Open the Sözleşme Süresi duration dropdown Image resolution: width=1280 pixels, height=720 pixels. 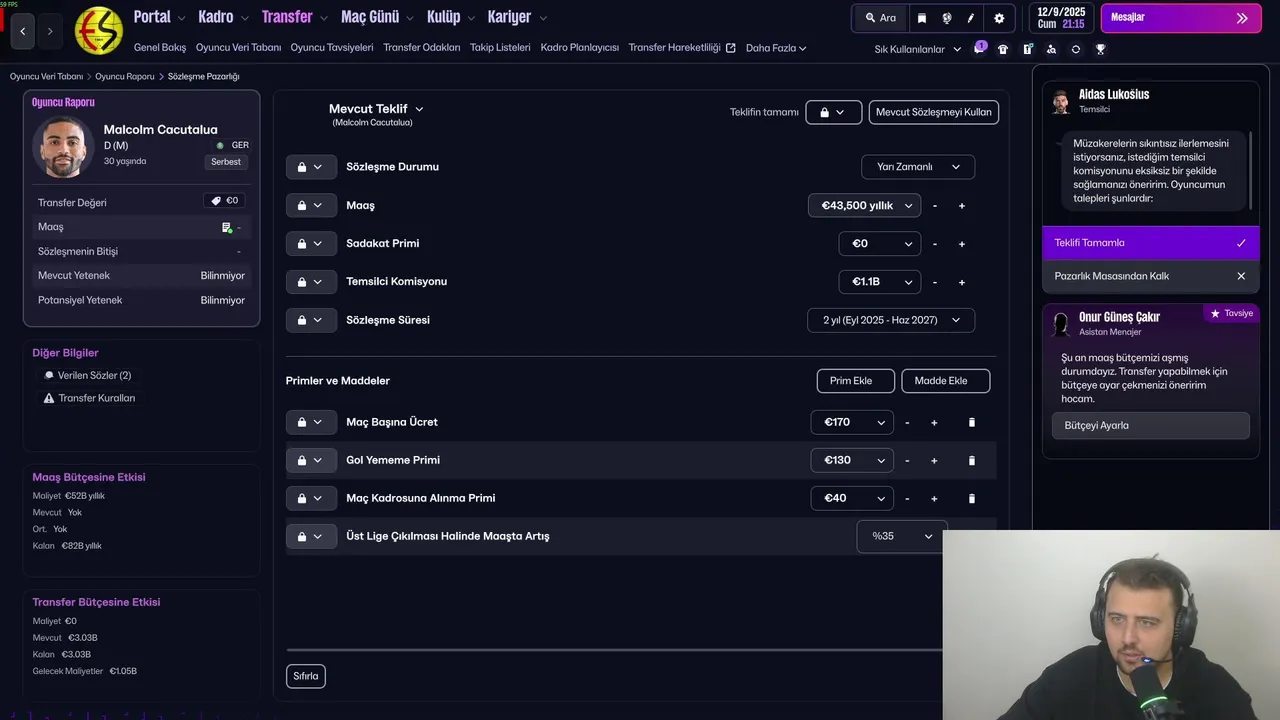[x=891, y=320]
